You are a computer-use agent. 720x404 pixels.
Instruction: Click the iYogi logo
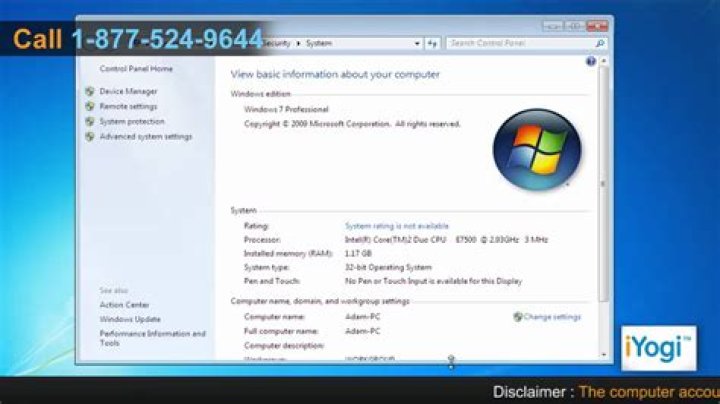coord(658,348)
